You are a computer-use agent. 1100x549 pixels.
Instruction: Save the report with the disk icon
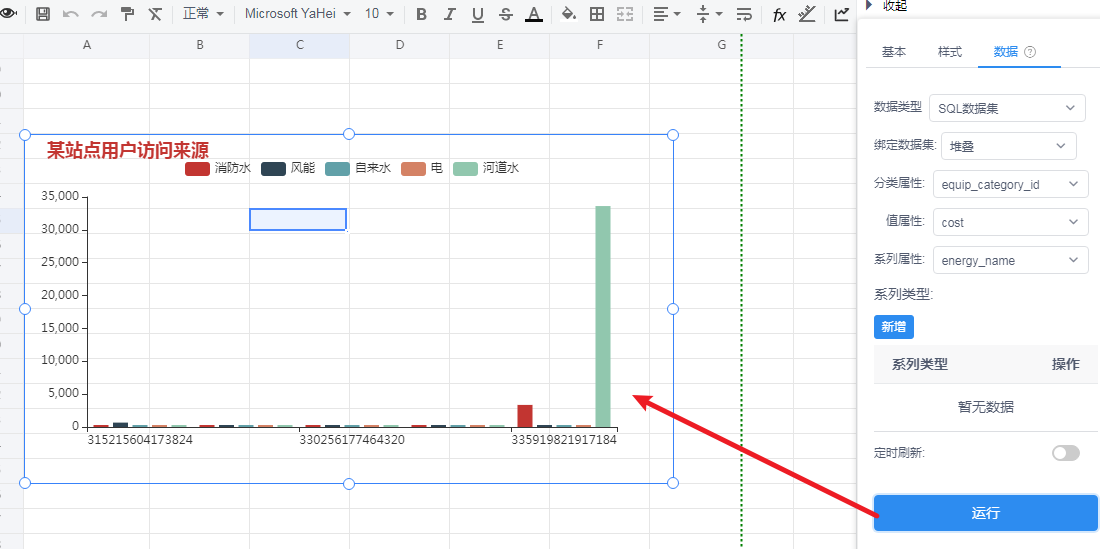click(43, 14)
